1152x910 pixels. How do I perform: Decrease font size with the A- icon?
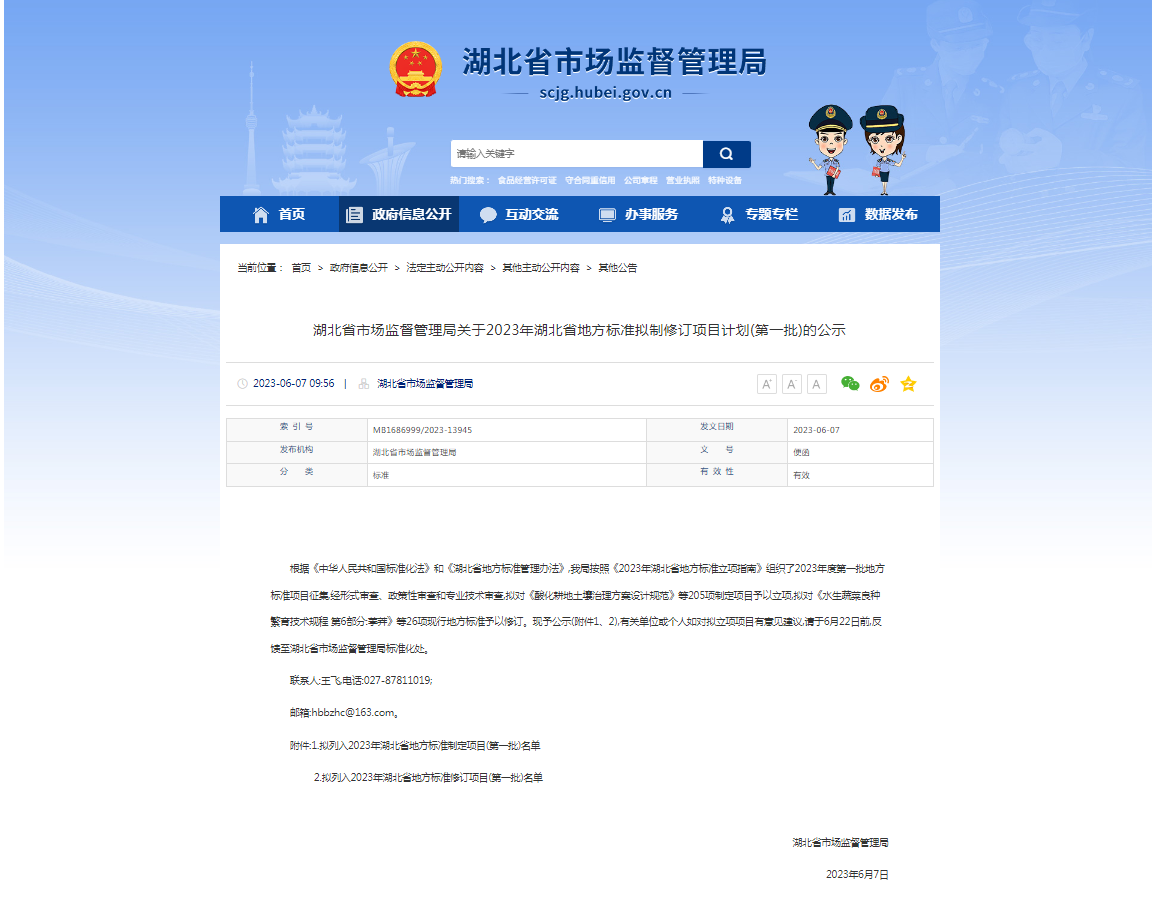[x=791, y=383]
